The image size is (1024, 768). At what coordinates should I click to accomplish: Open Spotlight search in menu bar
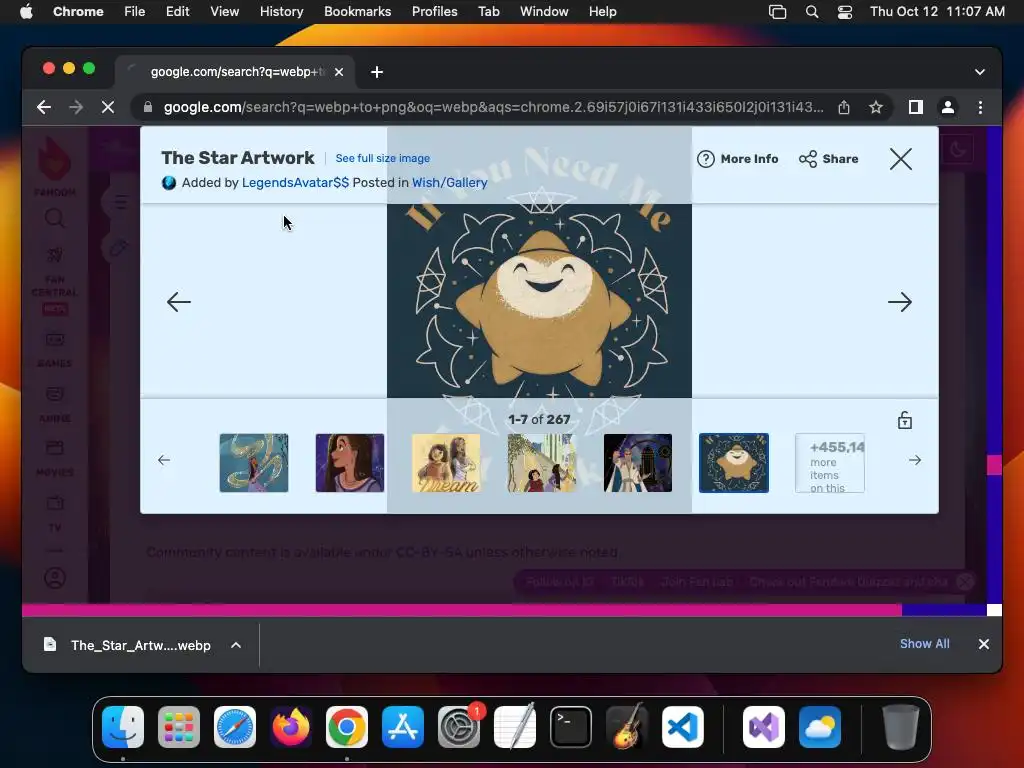(x=812, y=12)
